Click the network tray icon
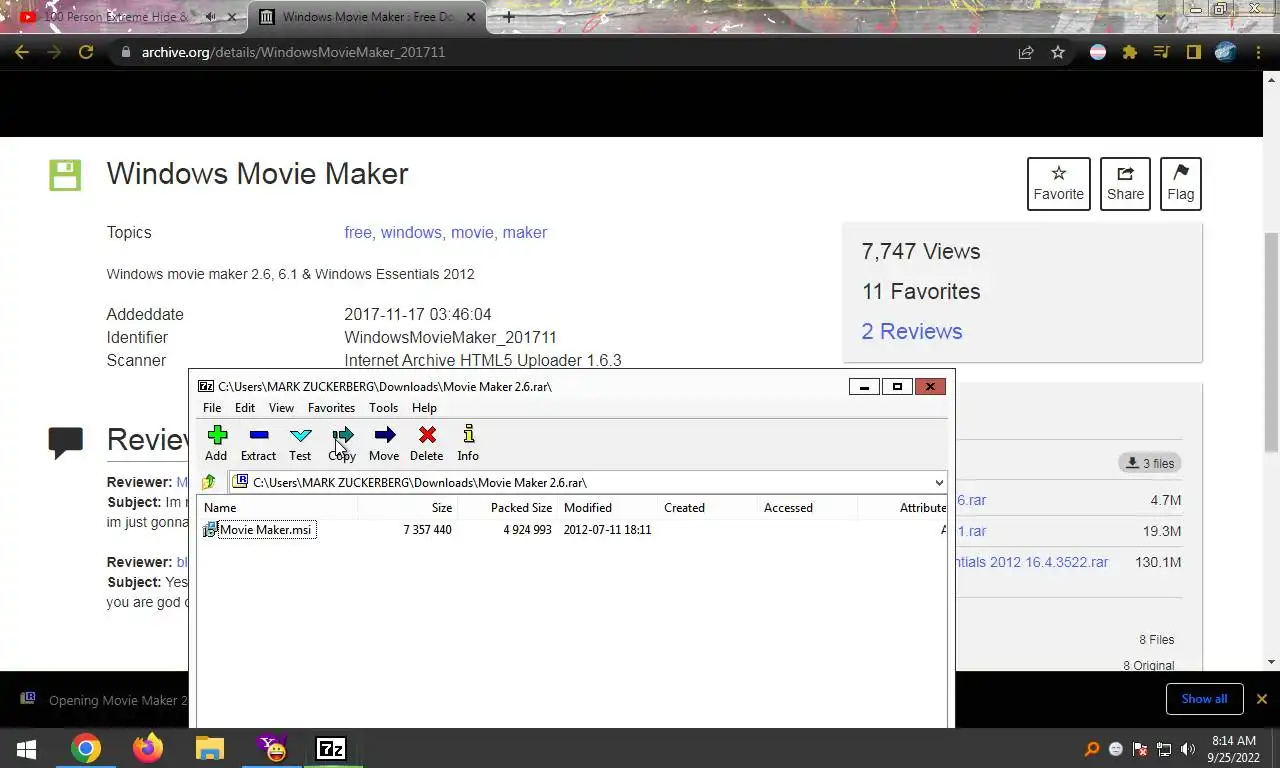The width and height of the screenshot is (1280, 768). click(1164, 749)
